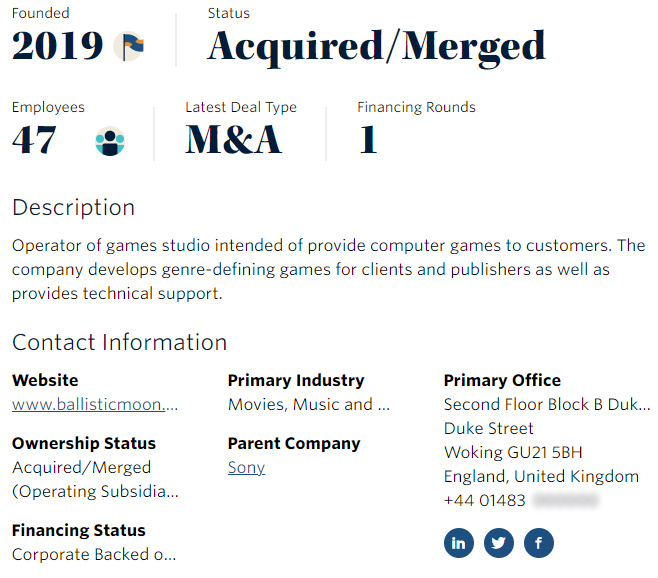
Task: Click the M&A latest deal type
Action: pyautogui.click(x=233, y=140)
